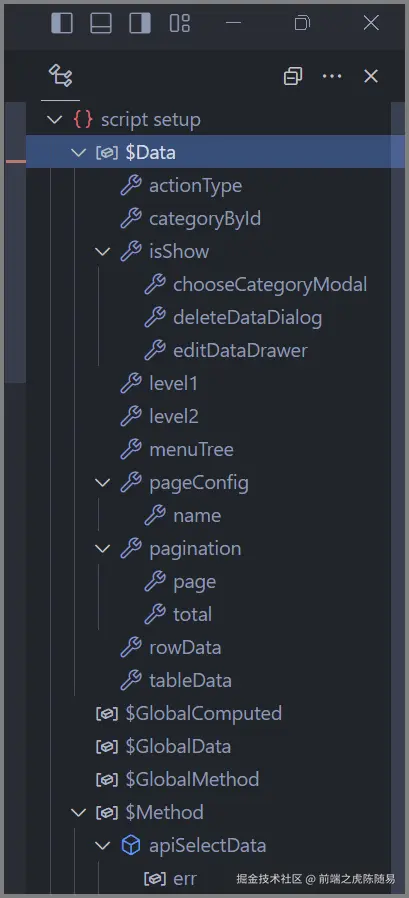Click the curly braces icon of script setup

[82, 120]
